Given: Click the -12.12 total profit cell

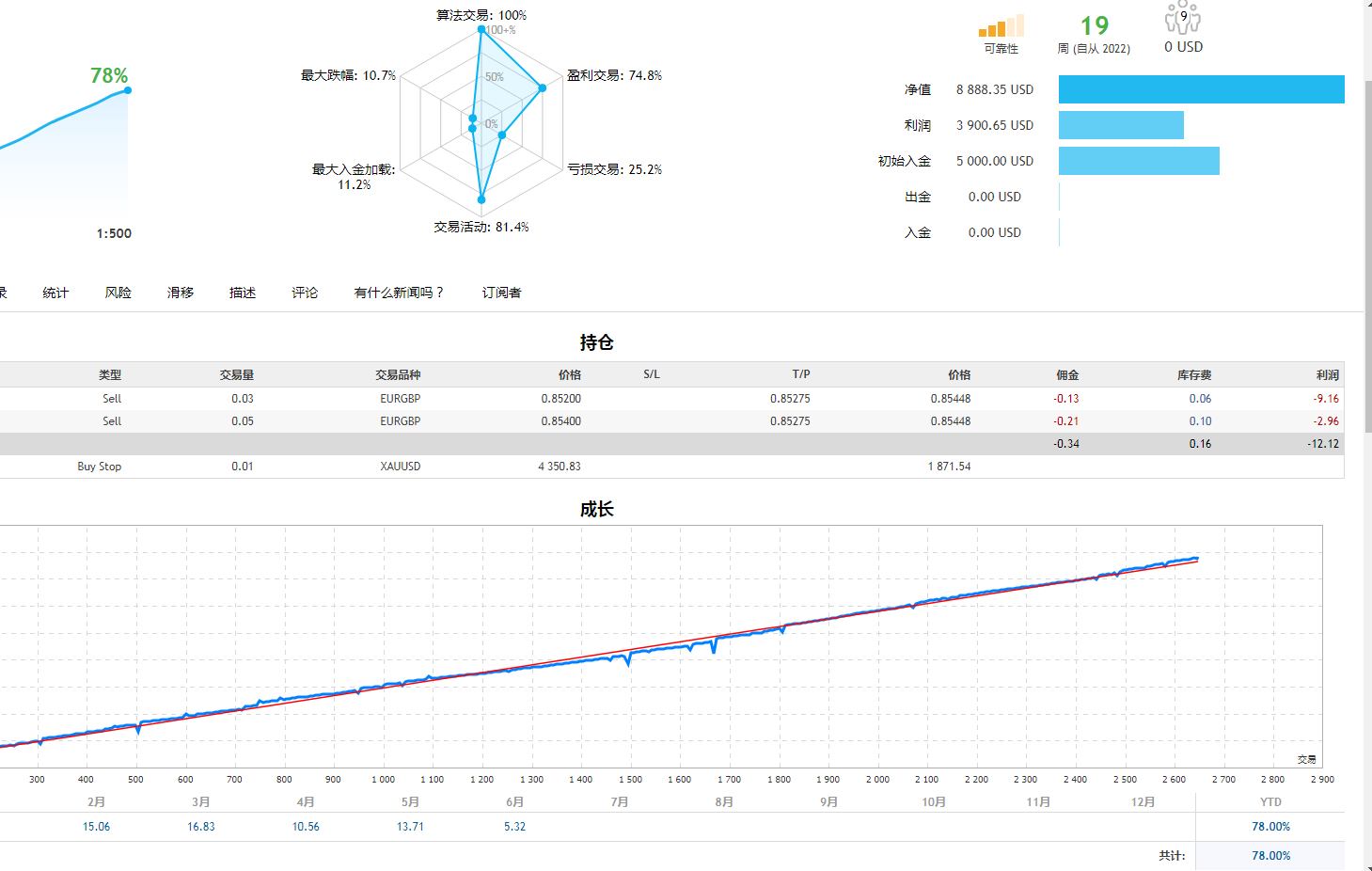Looking at the screenshot, I should tap(1323, 444).
